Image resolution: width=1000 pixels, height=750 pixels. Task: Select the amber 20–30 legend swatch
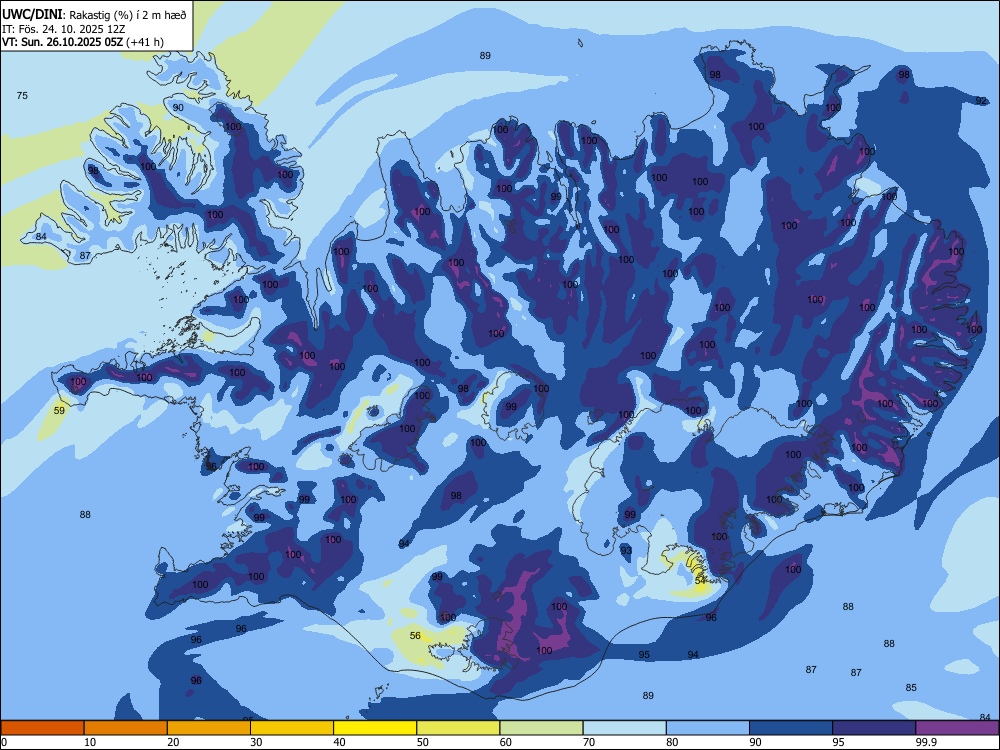pyautogui.click(x=209, y=728)
